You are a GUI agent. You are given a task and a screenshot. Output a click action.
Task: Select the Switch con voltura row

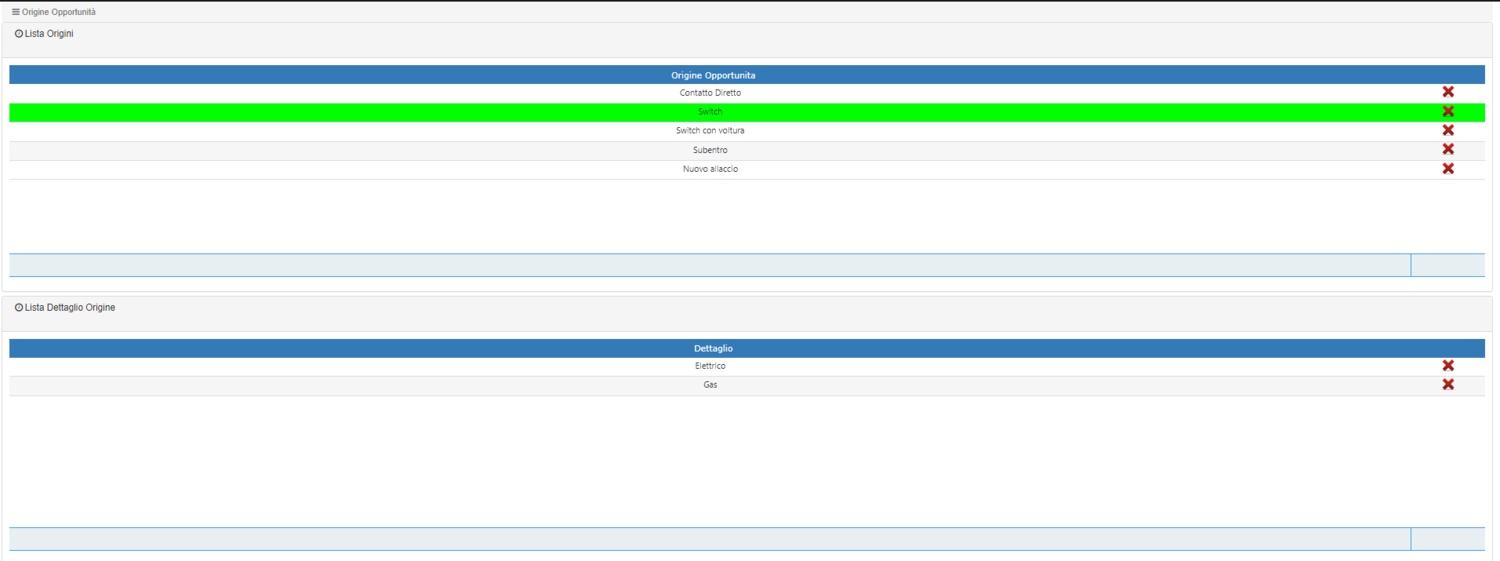point(747,131)
